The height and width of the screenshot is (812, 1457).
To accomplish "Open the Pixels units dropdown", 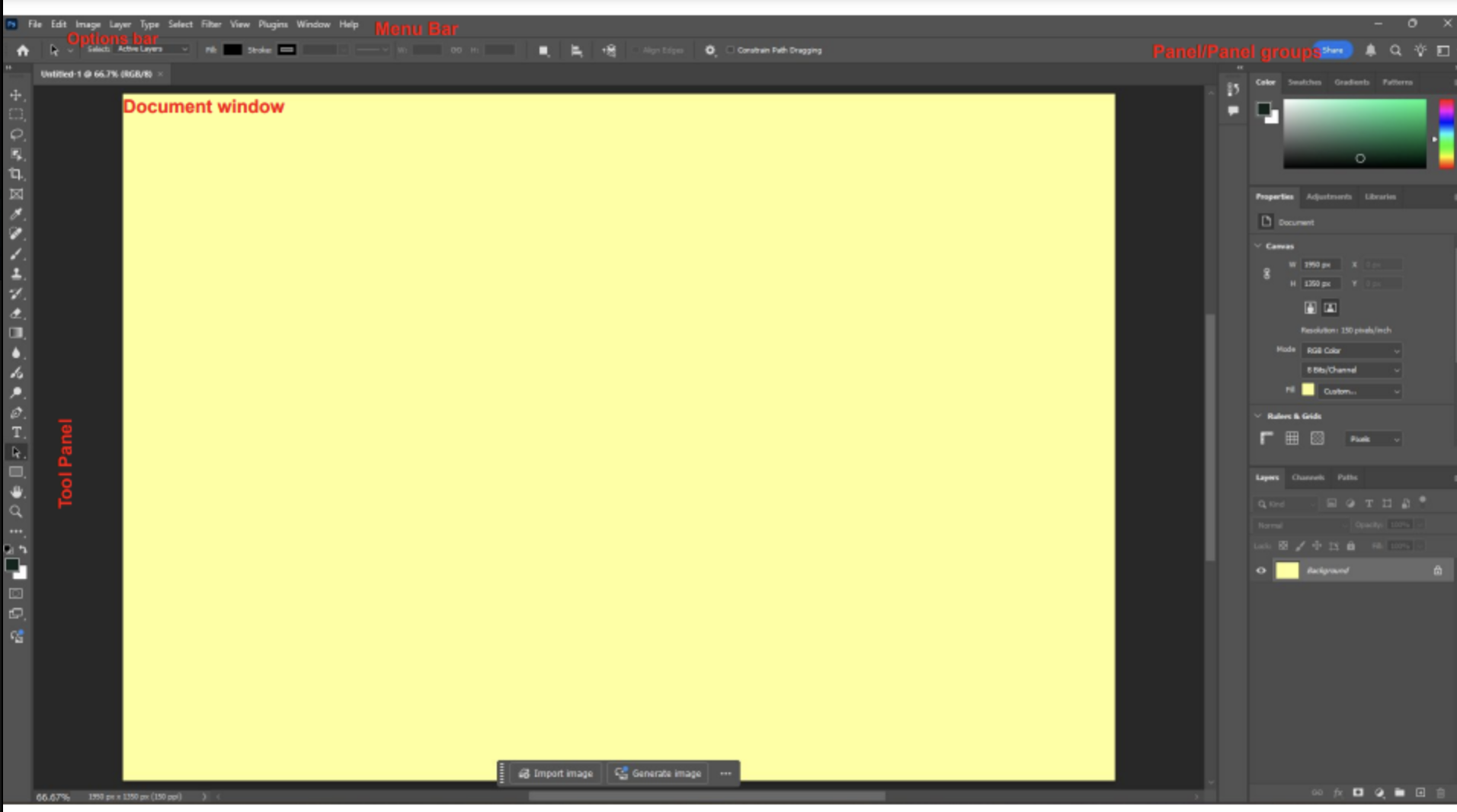I will tap(1373, 440).
